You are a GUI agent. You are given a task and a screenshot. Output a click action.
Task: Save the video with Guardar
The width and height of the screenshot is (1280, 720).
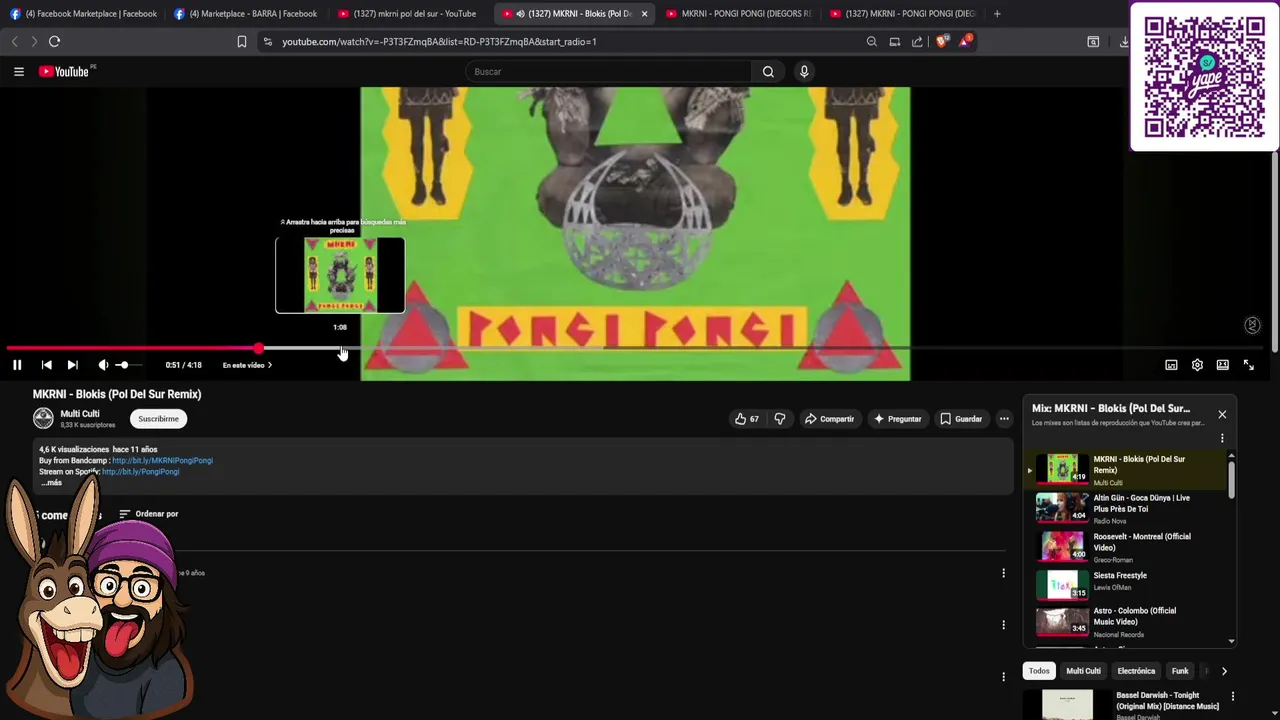pyautogui.click(x=961, y=419)
